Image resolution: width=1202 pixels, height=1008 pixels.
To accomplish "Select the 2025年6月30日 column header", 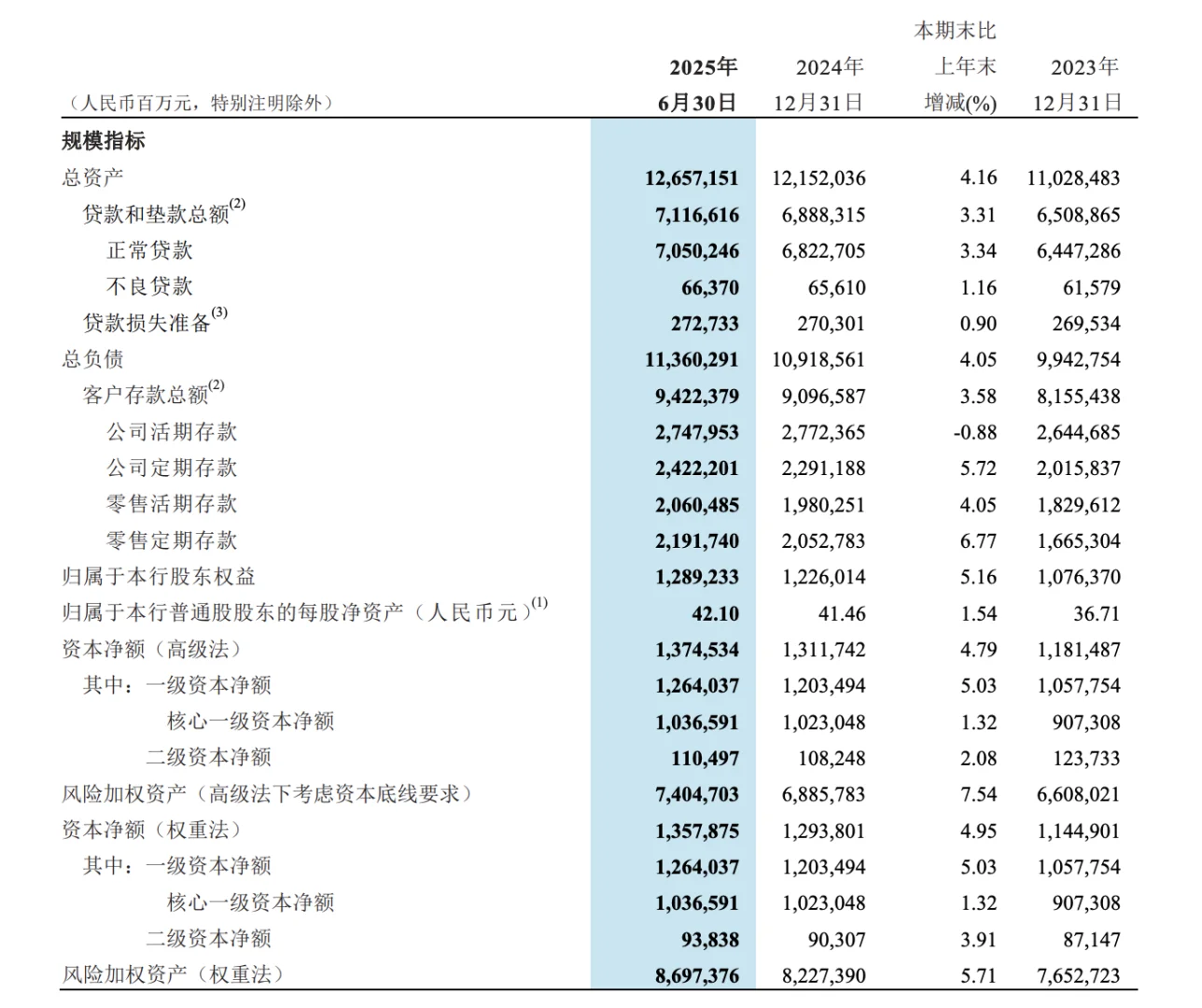I will tap(700, 84).
